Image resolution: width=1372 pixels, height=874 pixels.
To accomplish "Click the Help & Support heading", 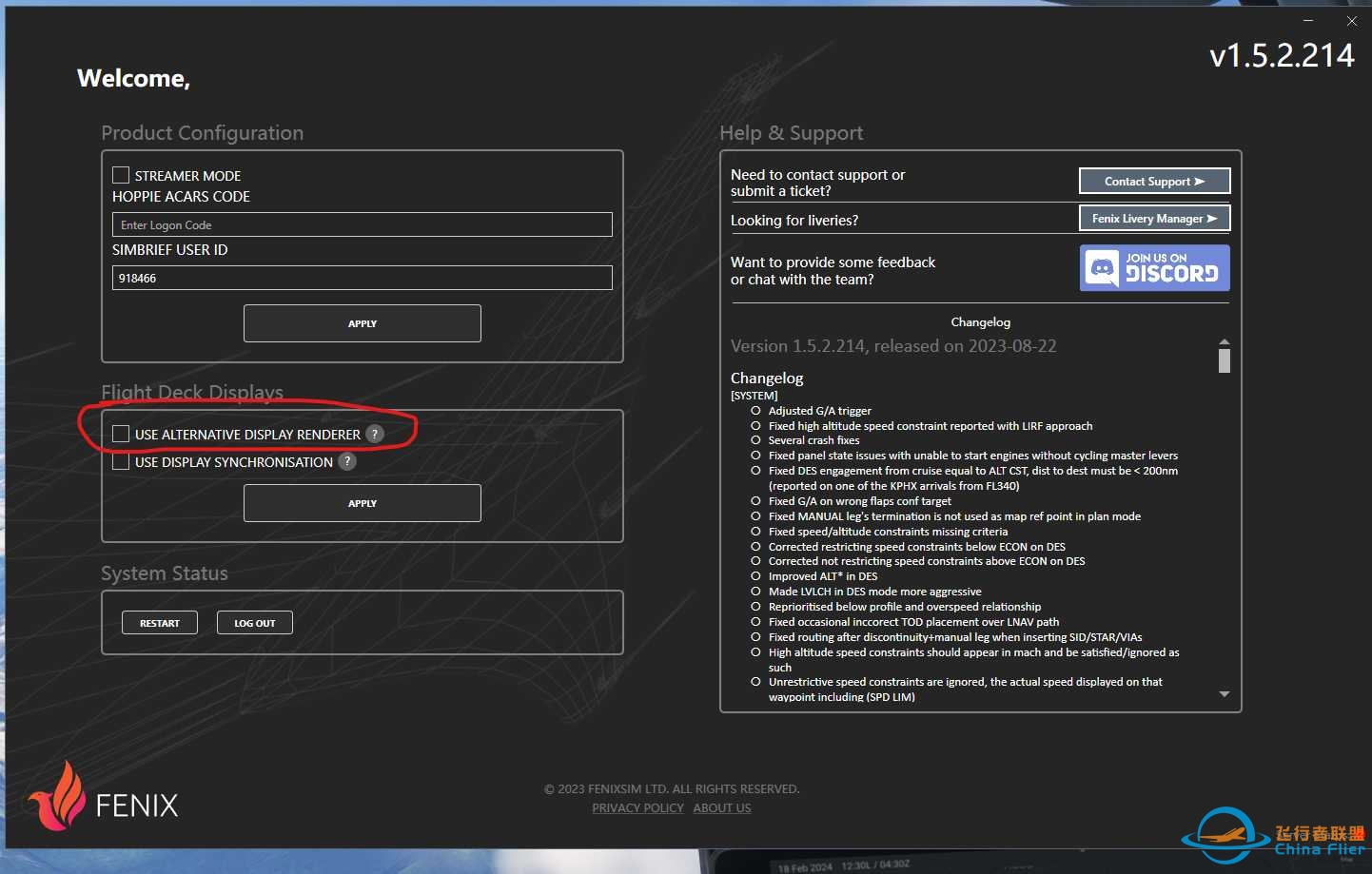I will [x=792, y=133].
